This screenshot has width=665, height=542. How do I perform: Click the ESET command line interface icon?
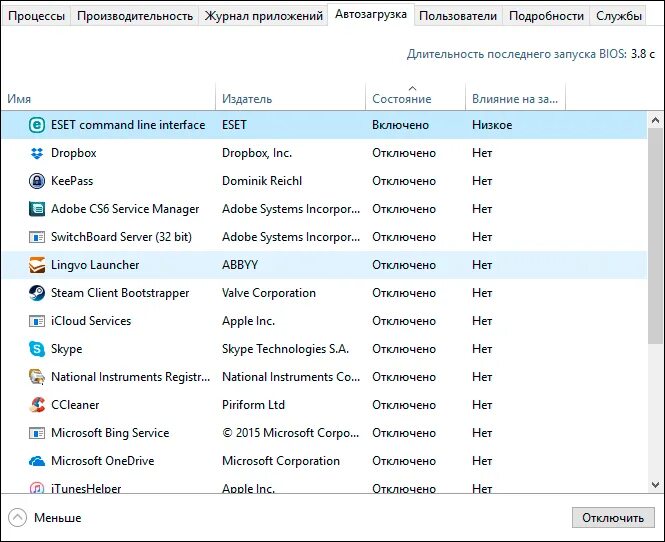tap(37, 125)
